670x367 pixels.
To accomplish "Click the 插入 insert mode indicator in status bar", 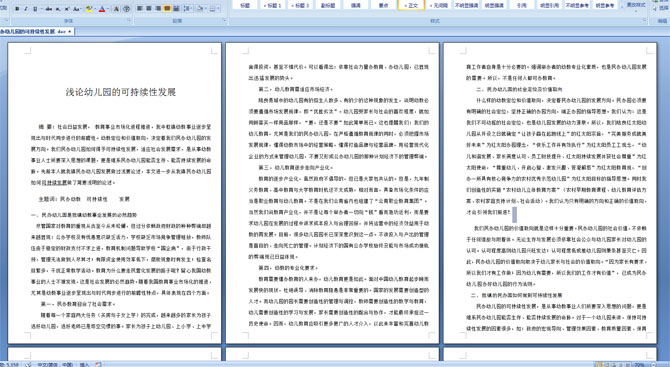I will pyautogui.click(x=84, y=364).
